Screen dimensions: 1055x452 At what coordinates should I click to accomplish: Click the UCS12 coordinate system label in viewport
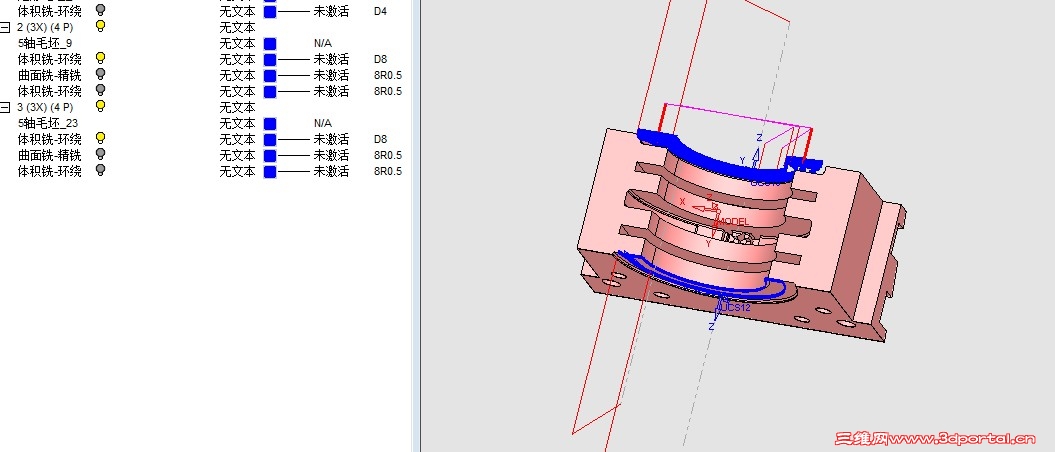(x=737, y=307)
